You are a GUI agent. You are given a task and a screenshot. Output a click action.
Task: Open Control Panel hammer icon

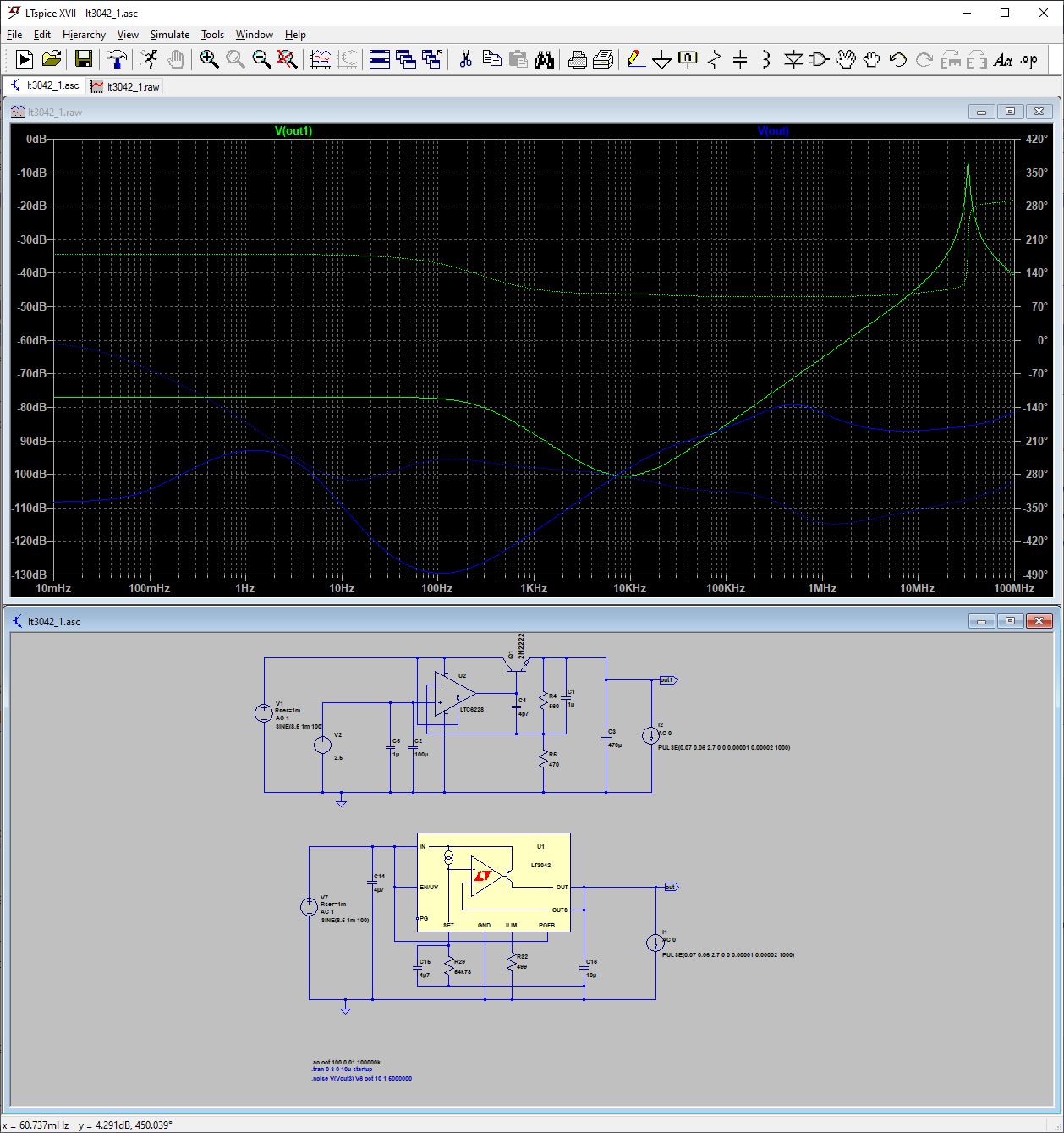pos(117,59)
